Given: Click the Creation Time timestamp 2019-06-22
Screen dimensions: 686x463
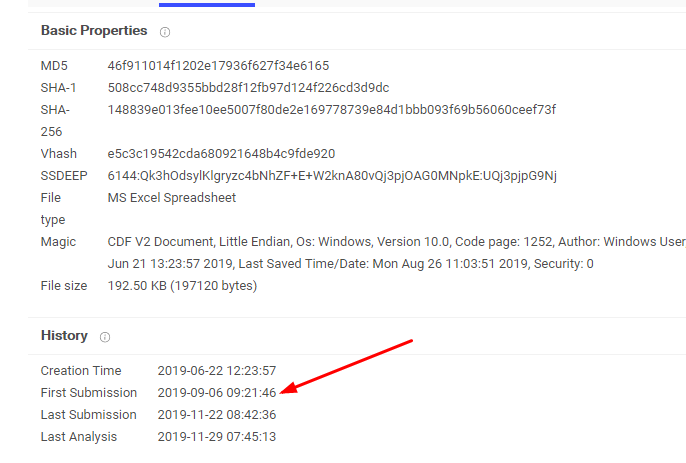Looking at the screenshot, I should tap(216, 371).
